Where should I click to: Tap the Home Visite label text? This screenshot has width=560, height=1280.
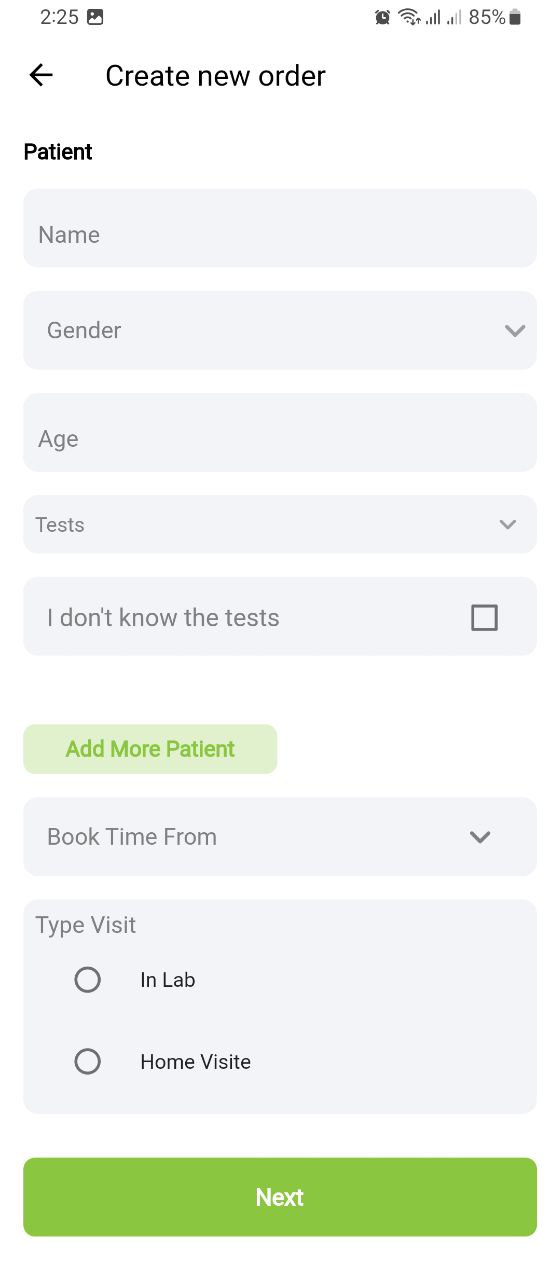[x=195, y=1062]
